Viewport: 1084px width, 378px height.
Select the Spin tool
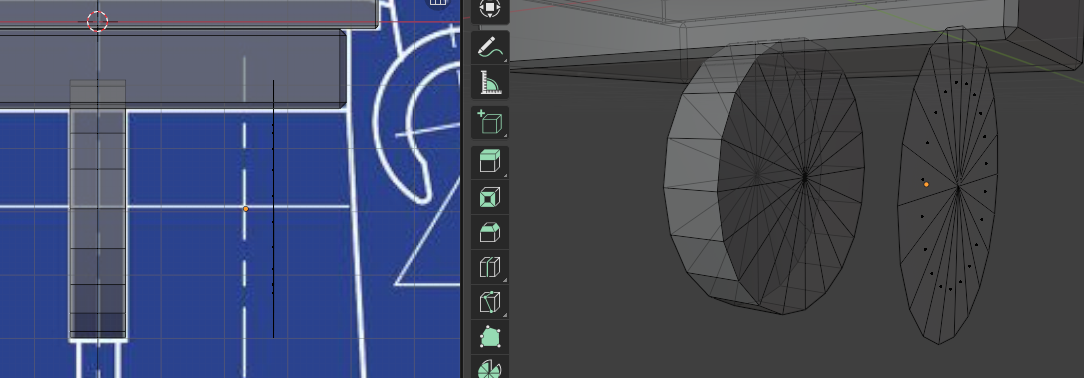[490, 367]
